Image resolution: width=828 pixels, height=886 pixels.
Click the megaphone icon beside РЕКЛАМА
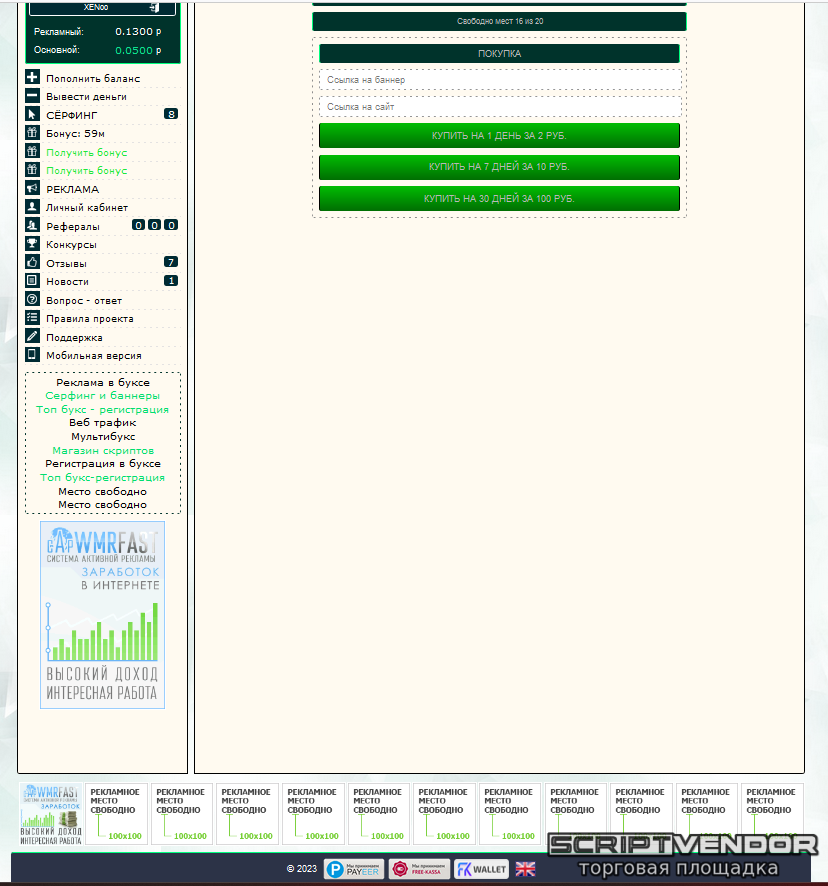point(32,189)
